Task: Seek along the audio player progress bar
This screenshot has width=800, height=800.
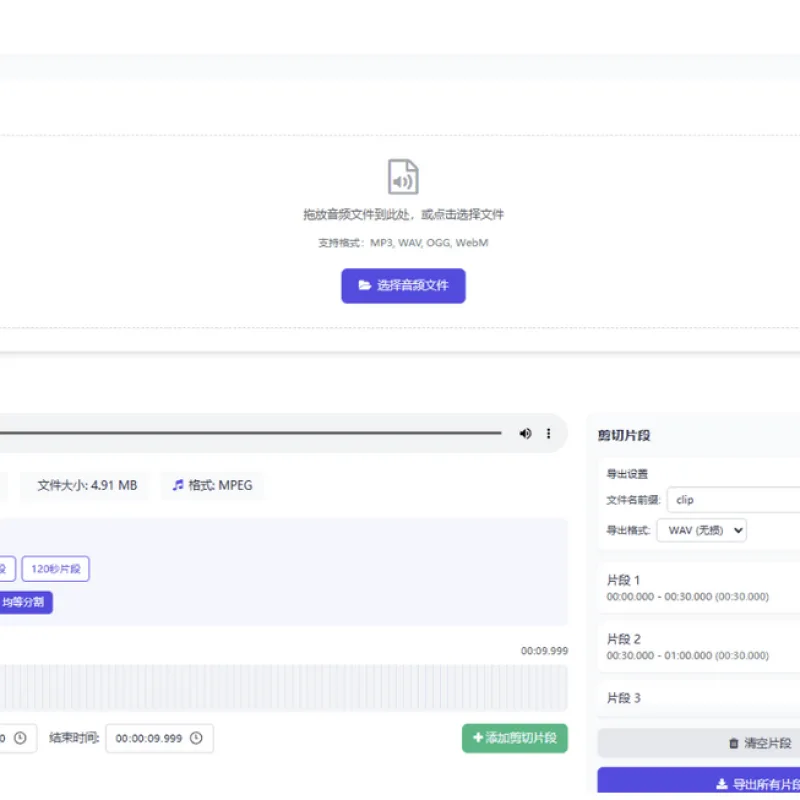Action: point(251,433)
